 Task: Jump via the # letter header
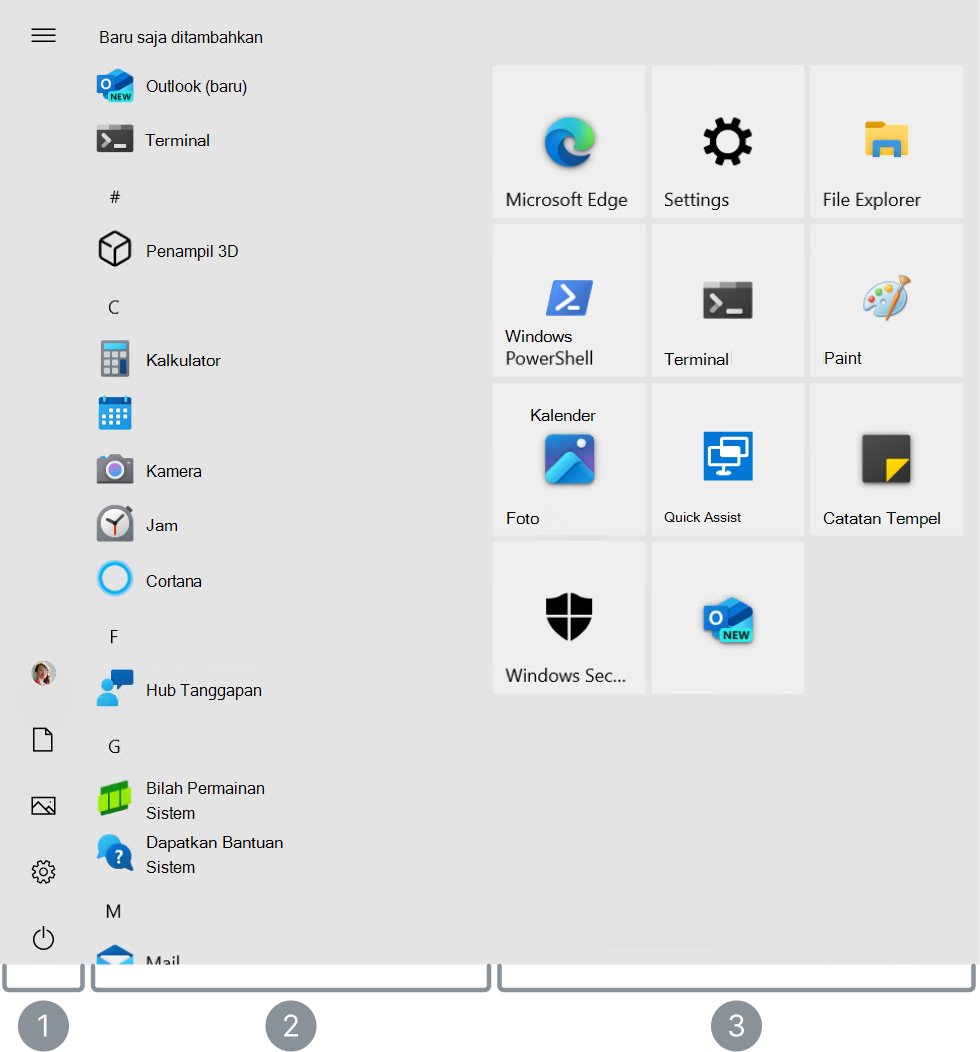115,197
